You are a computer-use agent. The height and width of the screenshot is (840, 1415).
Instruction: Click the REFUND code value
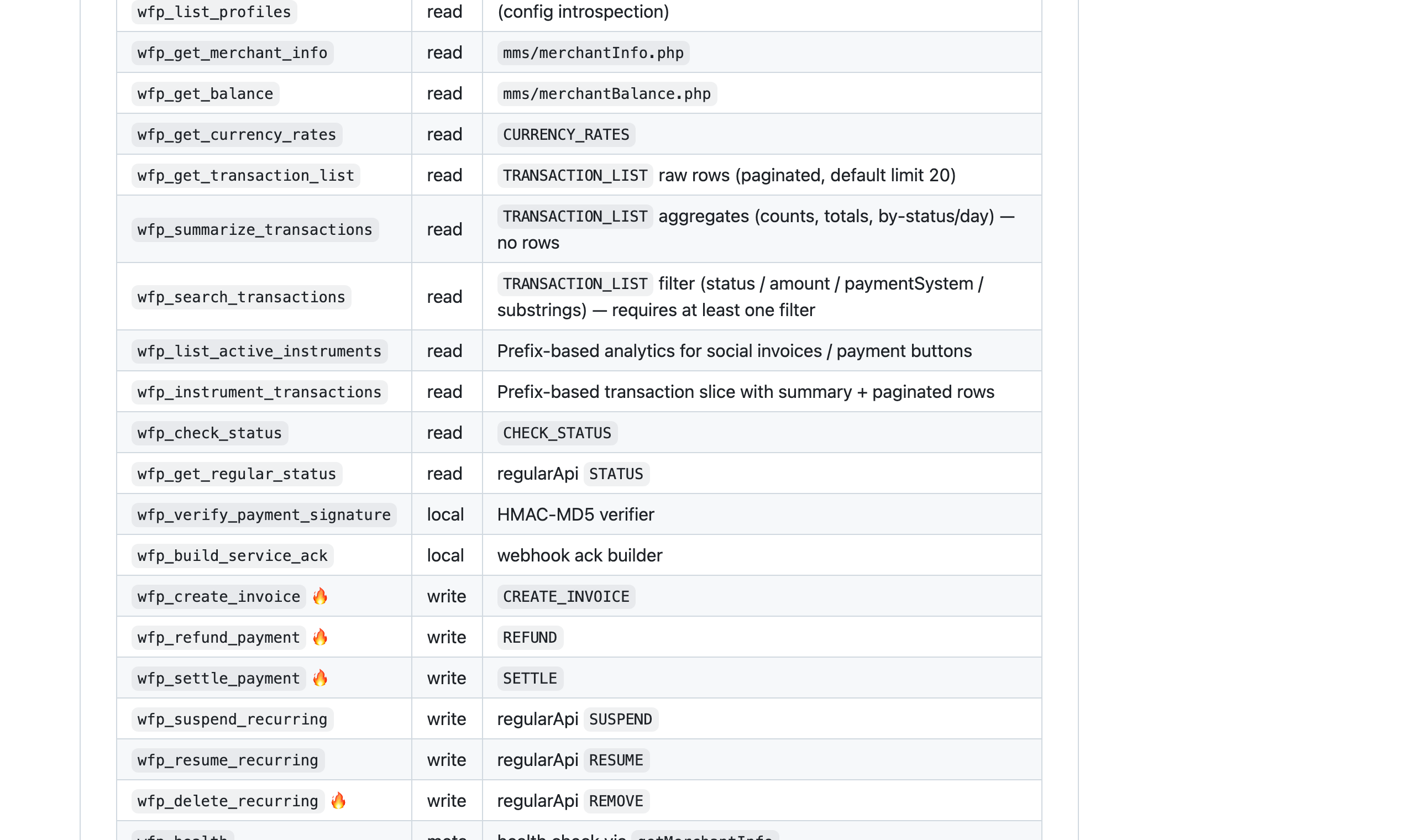tap(530, 637)
